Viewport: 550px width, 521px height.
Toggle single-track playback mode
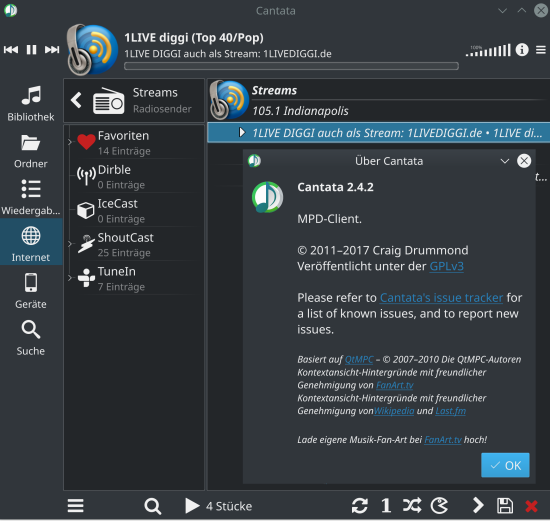(386, 506)
